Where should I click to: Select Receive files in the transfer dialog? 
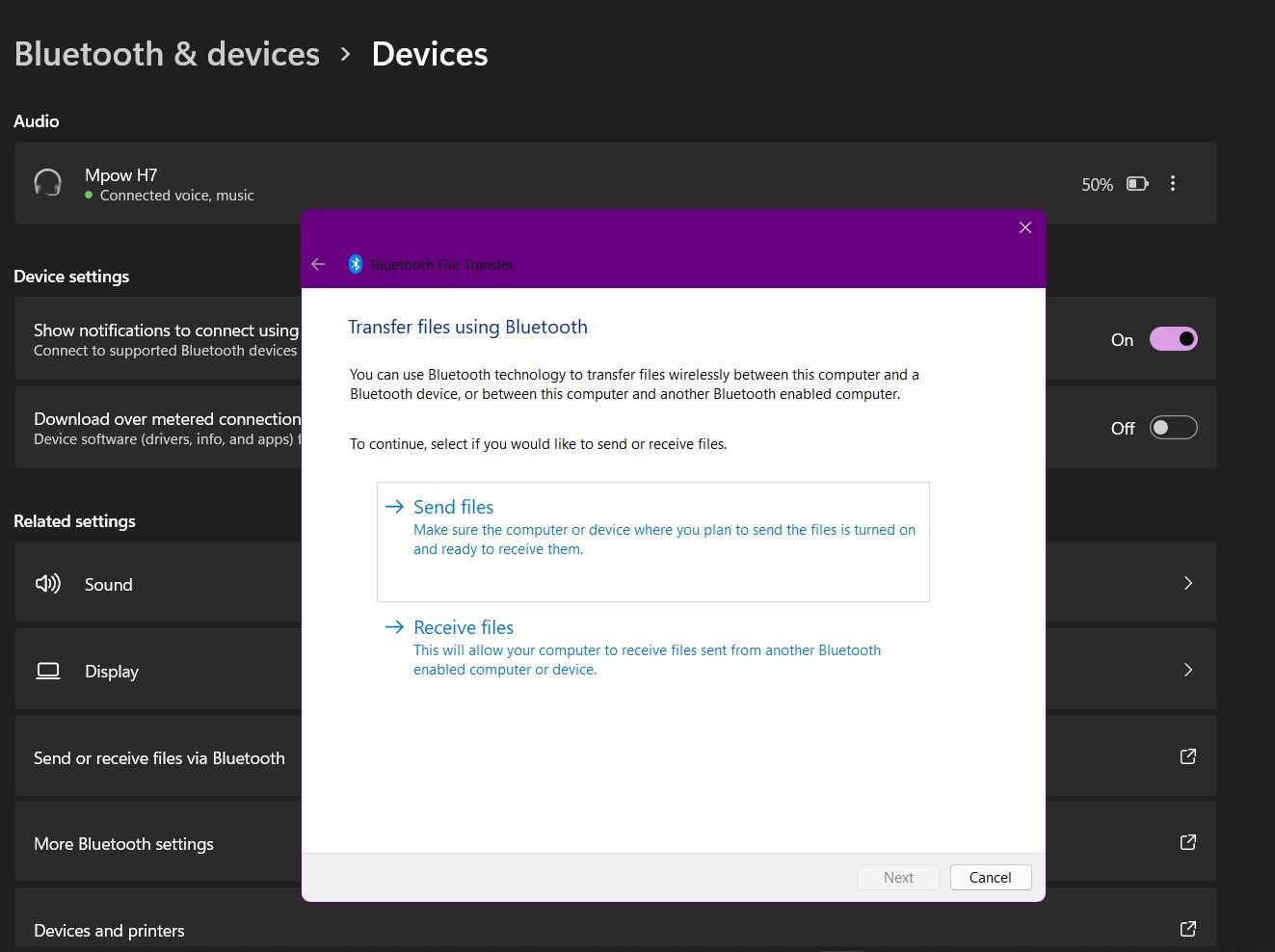point(464,626)
